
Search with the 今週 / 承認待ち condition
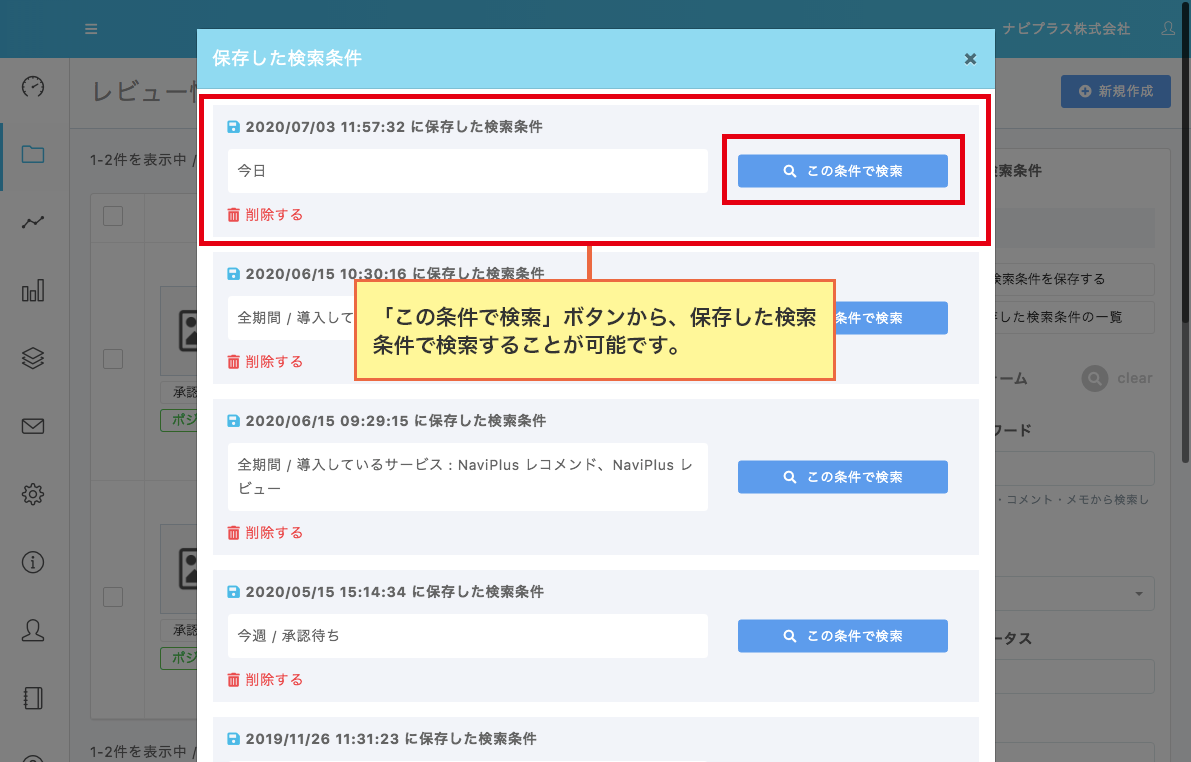pyautogui.click(x=842, y=636)
